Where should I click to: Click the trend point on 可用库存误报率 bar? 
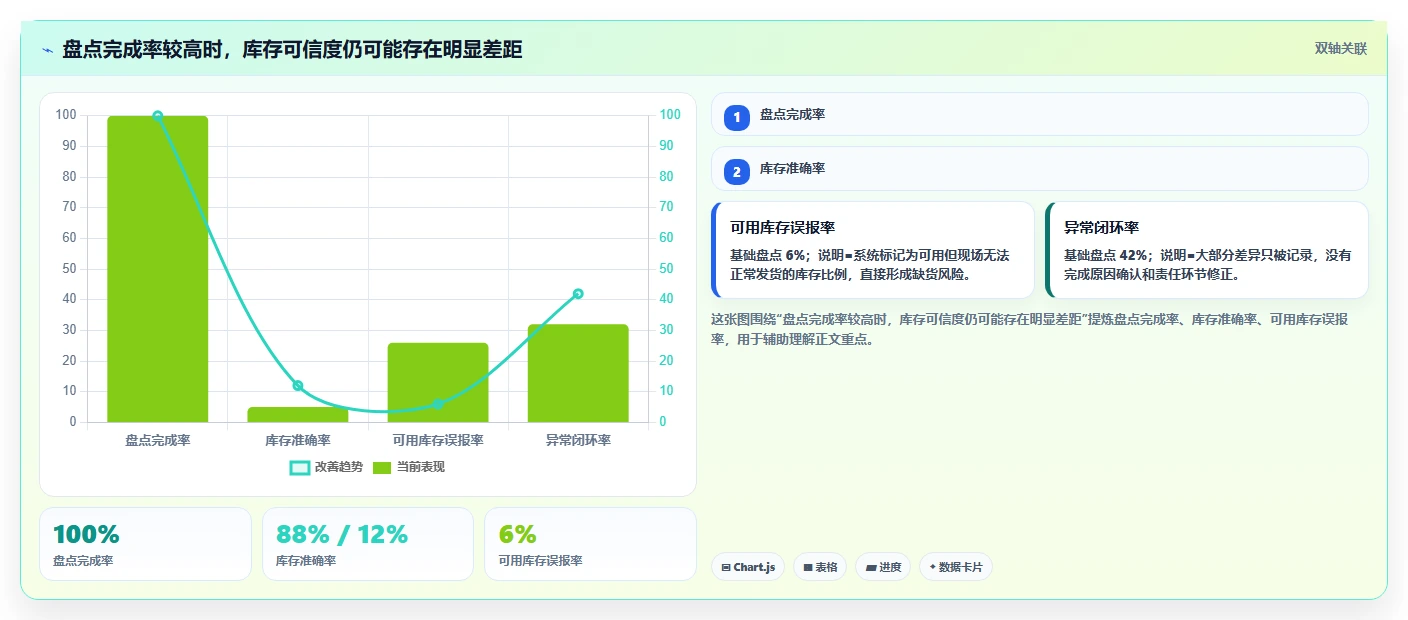[x=438, y=404]
